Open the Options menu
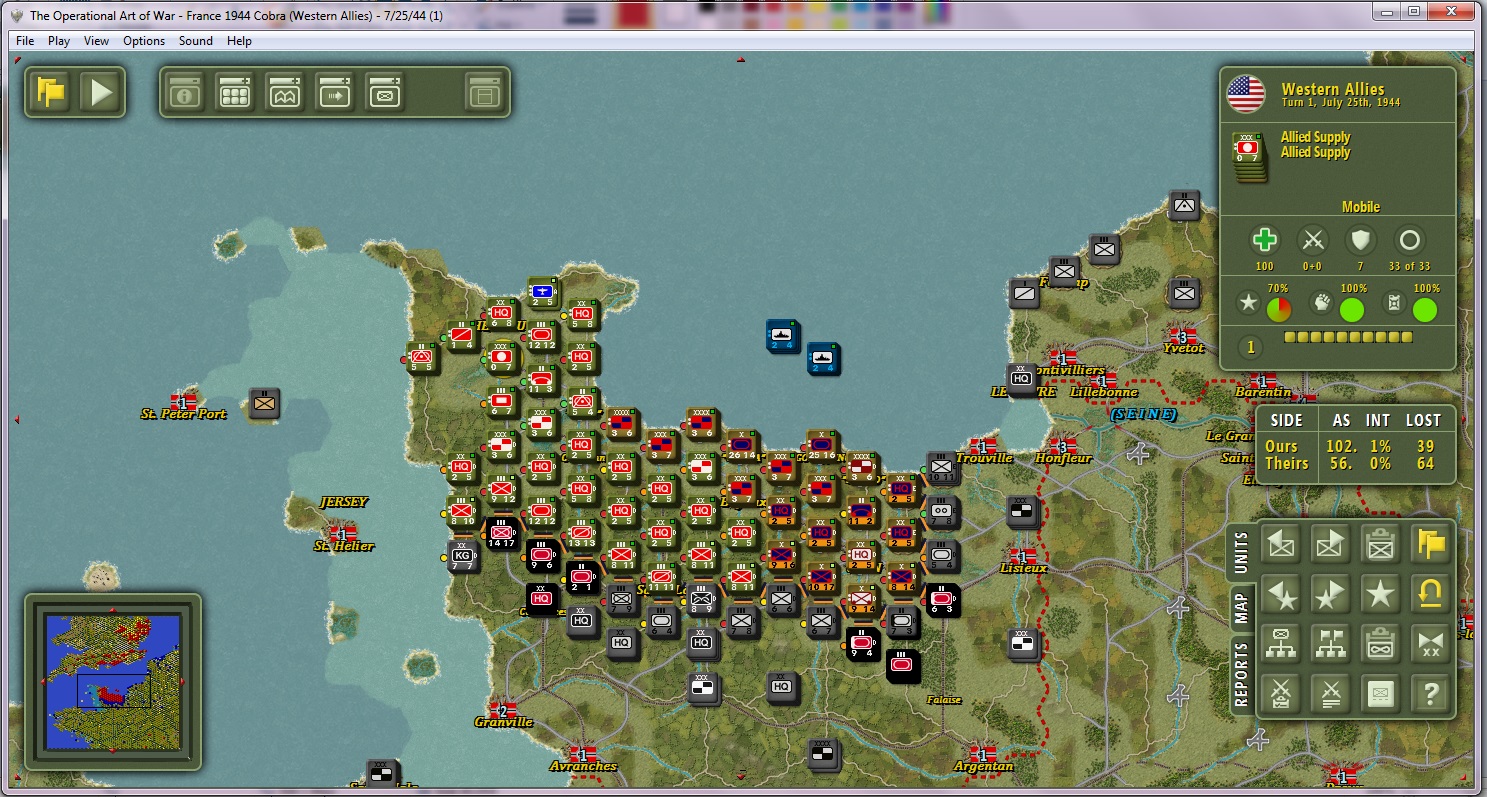This screenshot has width=1487, height=797. click(x=144, y=41)
